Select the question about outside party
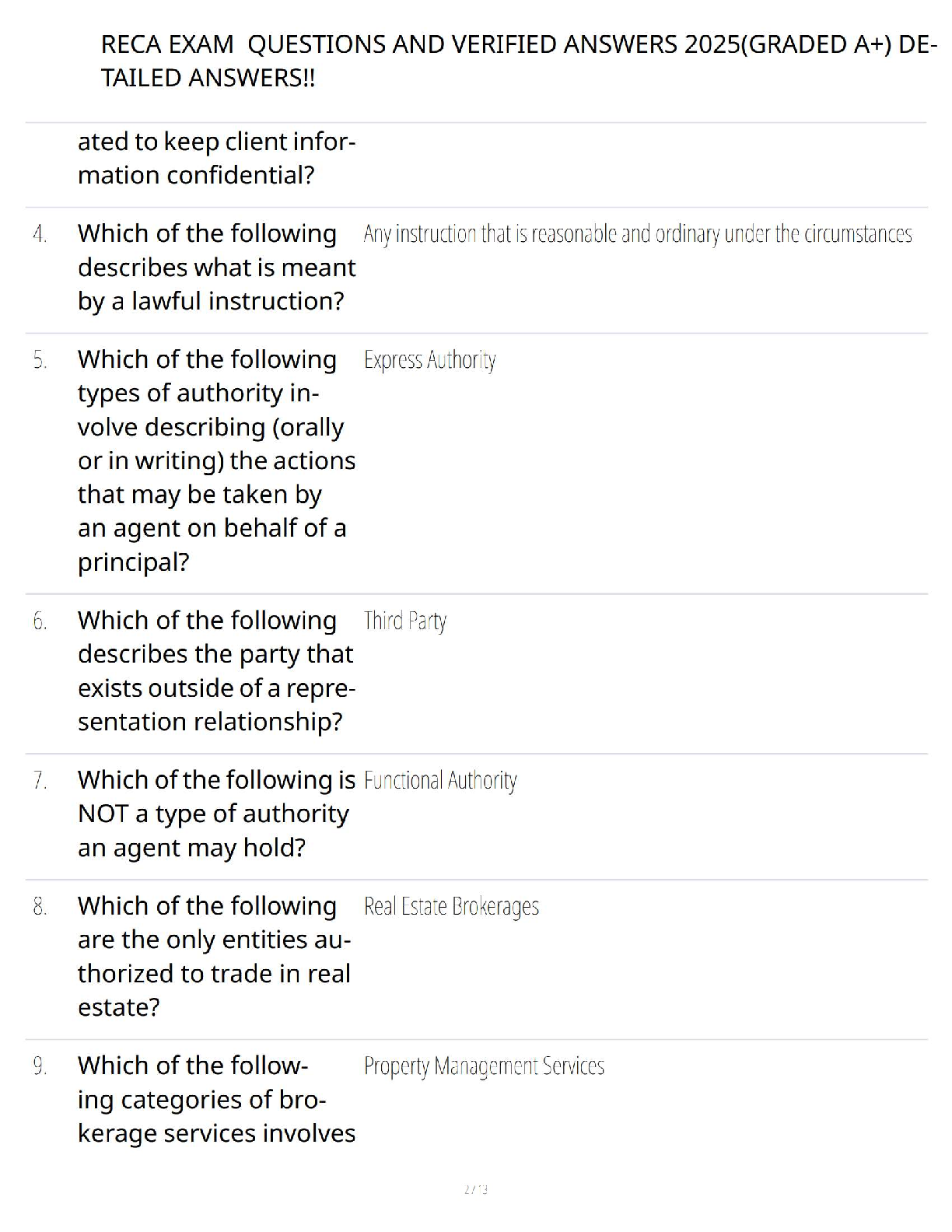 click(x=216, y=671)
